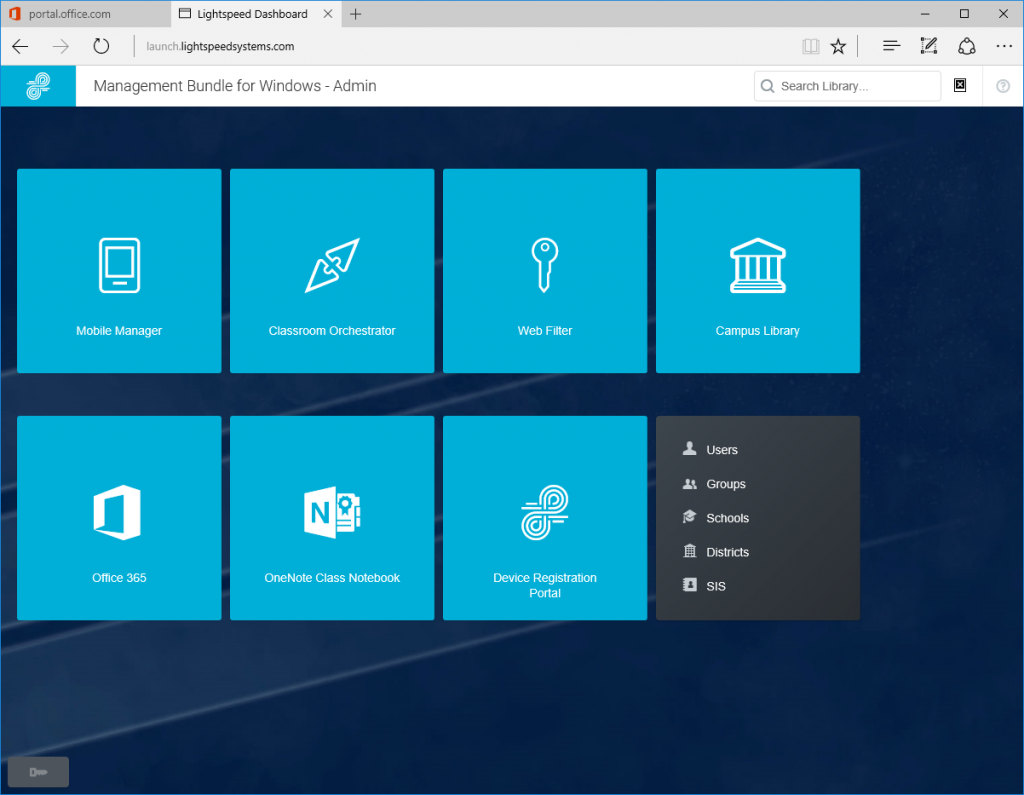Click the Management Bundle for Windows title
The width and height of the screenshot is (1024, 795).
[234, 86]
